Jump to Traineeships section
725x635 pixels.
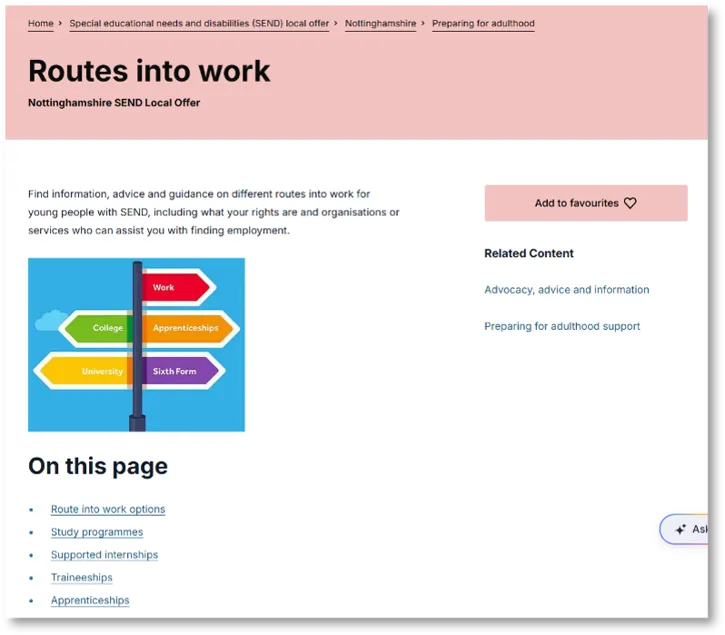pyautogui.click(x=81, y=577)
